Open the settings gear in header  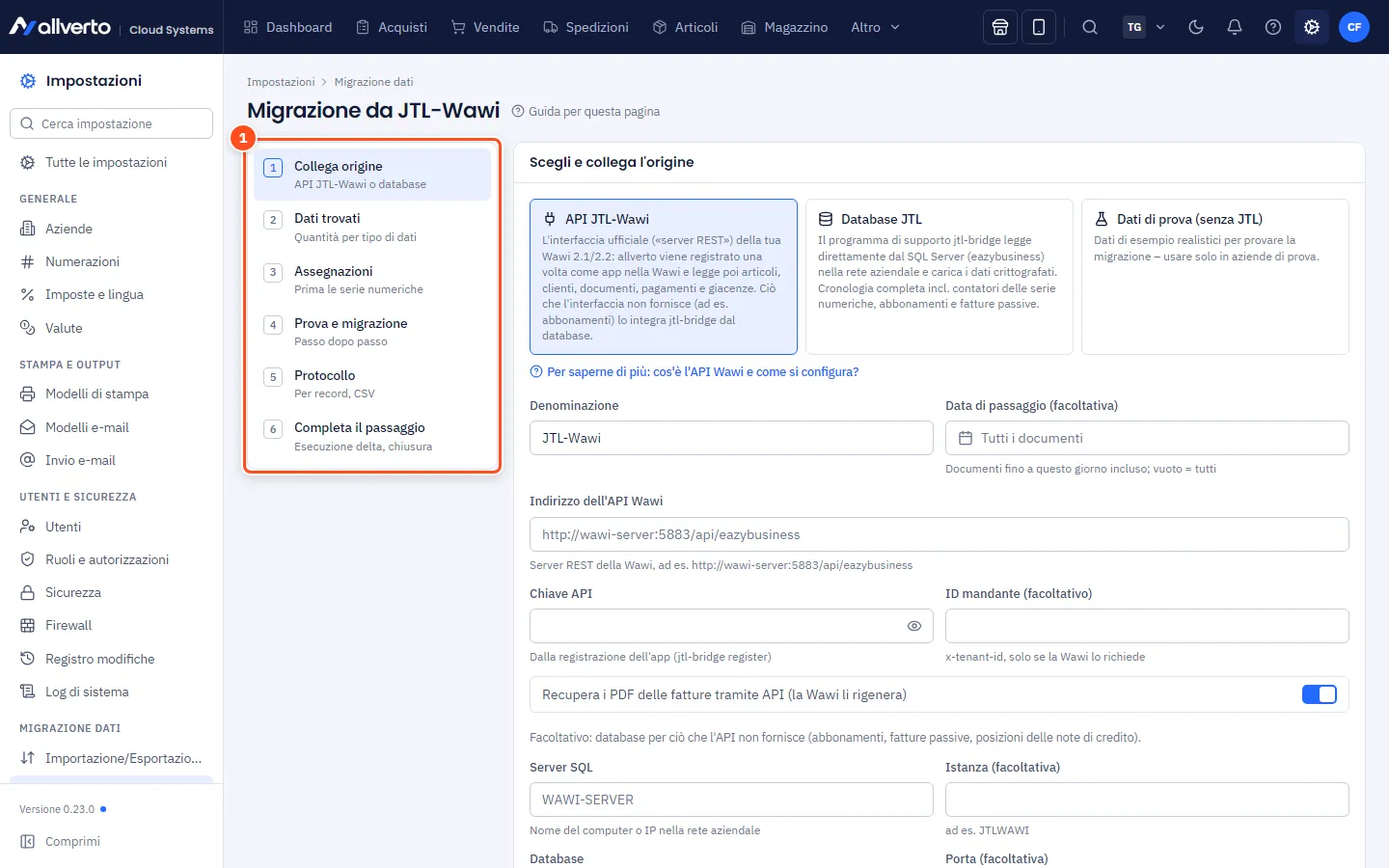pyautogui.click(x=1312, y=27)
